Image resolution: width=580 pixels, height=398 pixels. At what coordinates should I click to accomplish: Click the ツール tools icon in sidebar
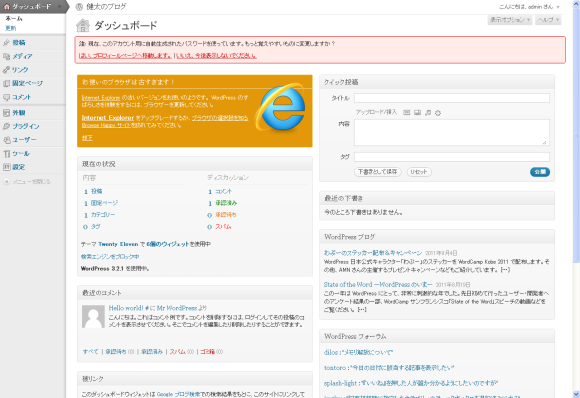tap(6, 154)
